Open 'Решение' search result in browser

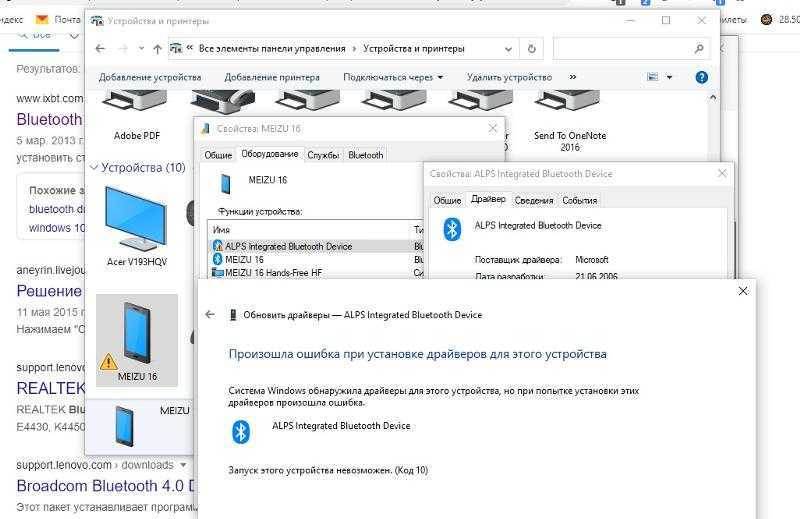pos(49,291)
